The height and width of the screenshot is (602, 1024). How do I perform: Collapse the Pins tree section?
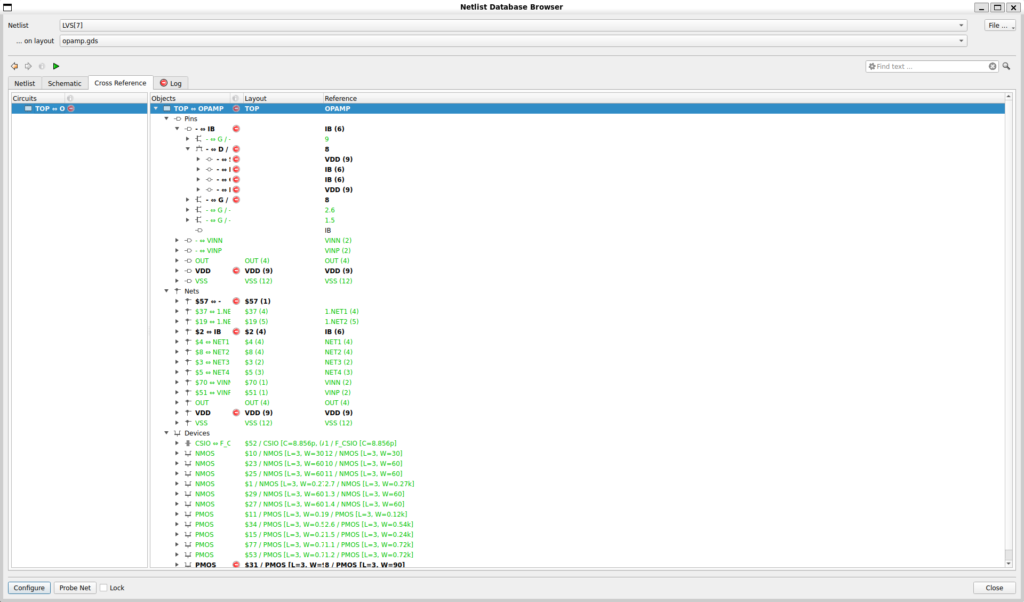167,118
